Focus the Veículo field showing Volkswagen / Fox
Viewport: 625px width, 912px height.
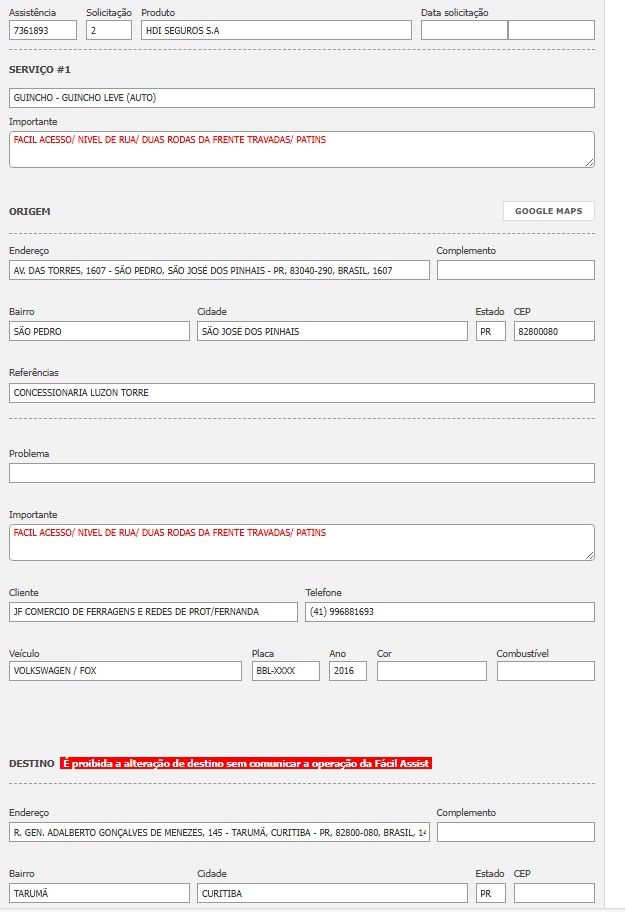125,671
